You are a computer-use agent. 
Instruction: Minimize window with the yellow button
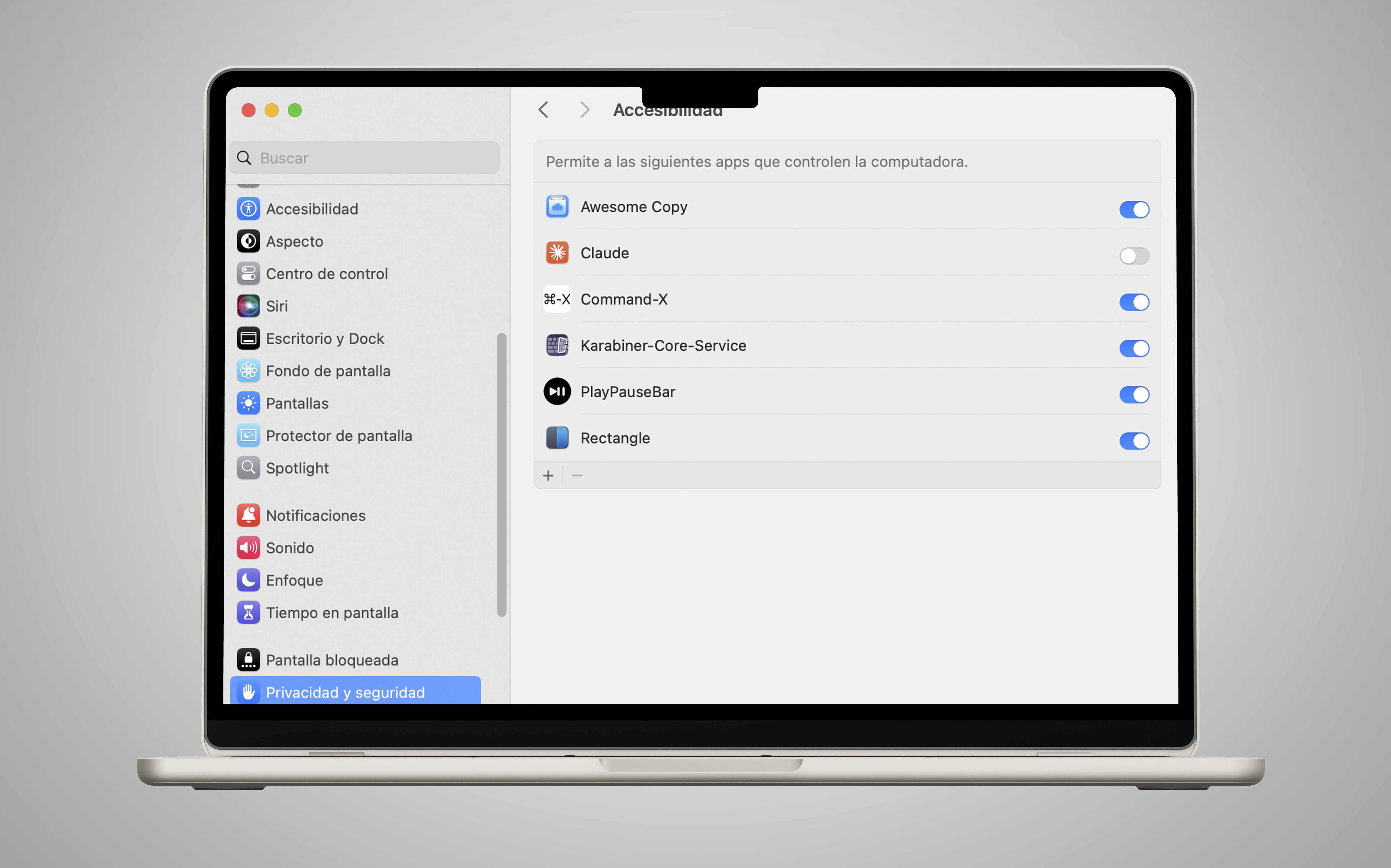click(272, 110)
